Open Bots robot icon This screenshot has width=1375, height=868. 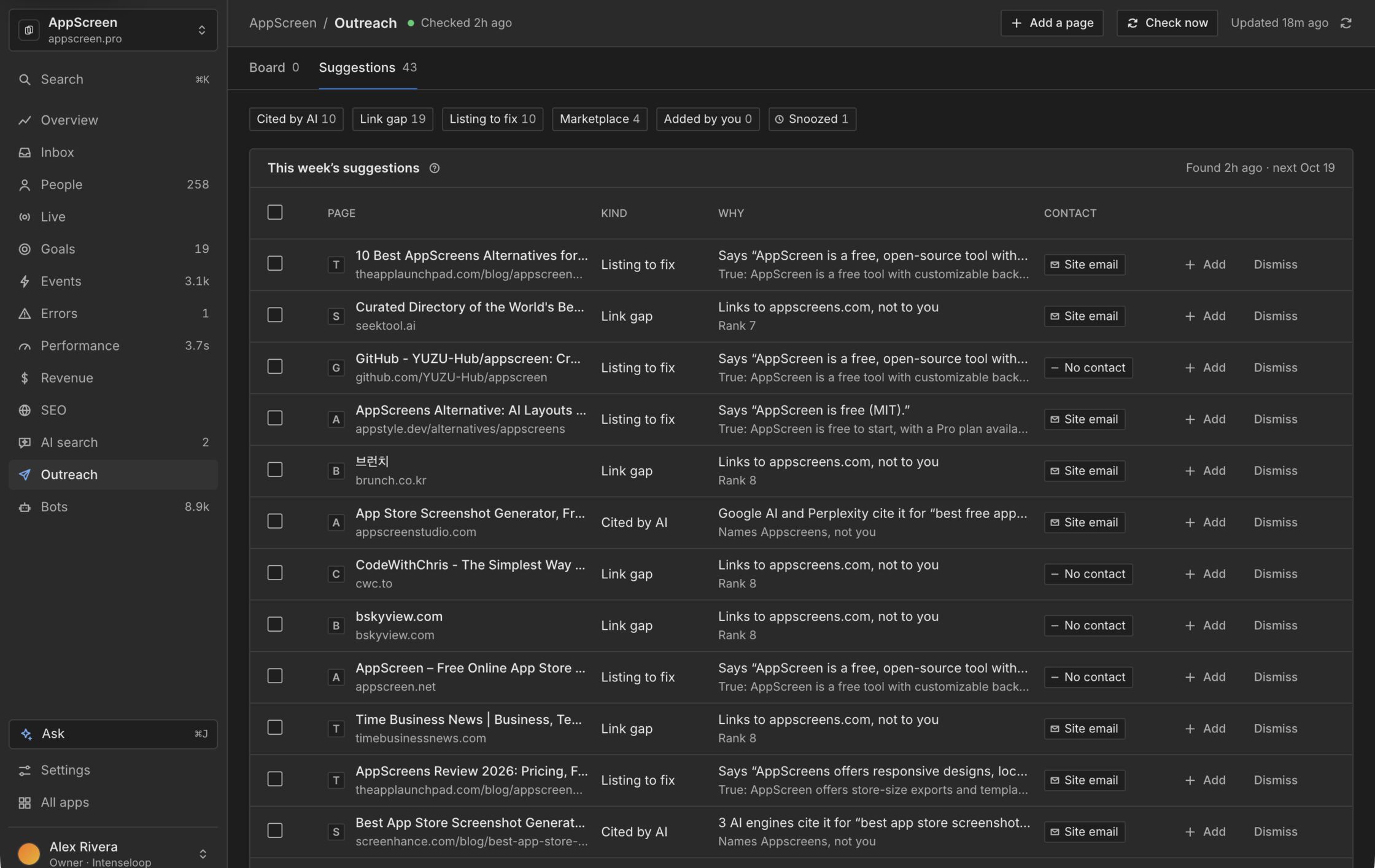click(x=25, y=507)
